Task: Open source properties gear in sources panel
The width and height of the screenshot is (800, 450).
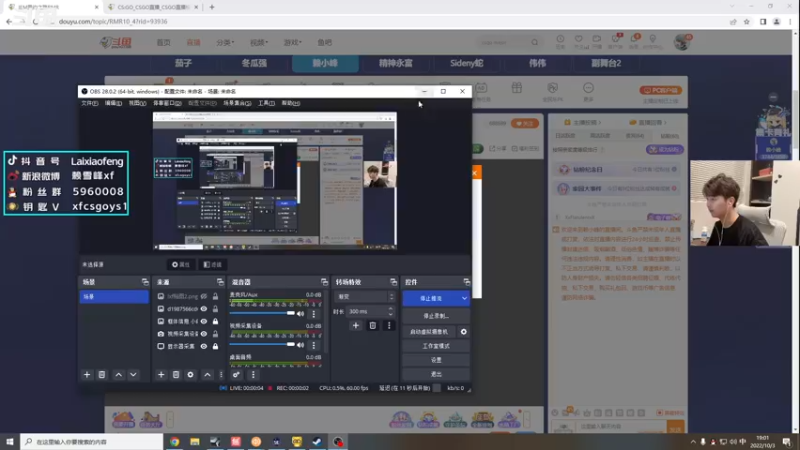Action: pos(190,374)
